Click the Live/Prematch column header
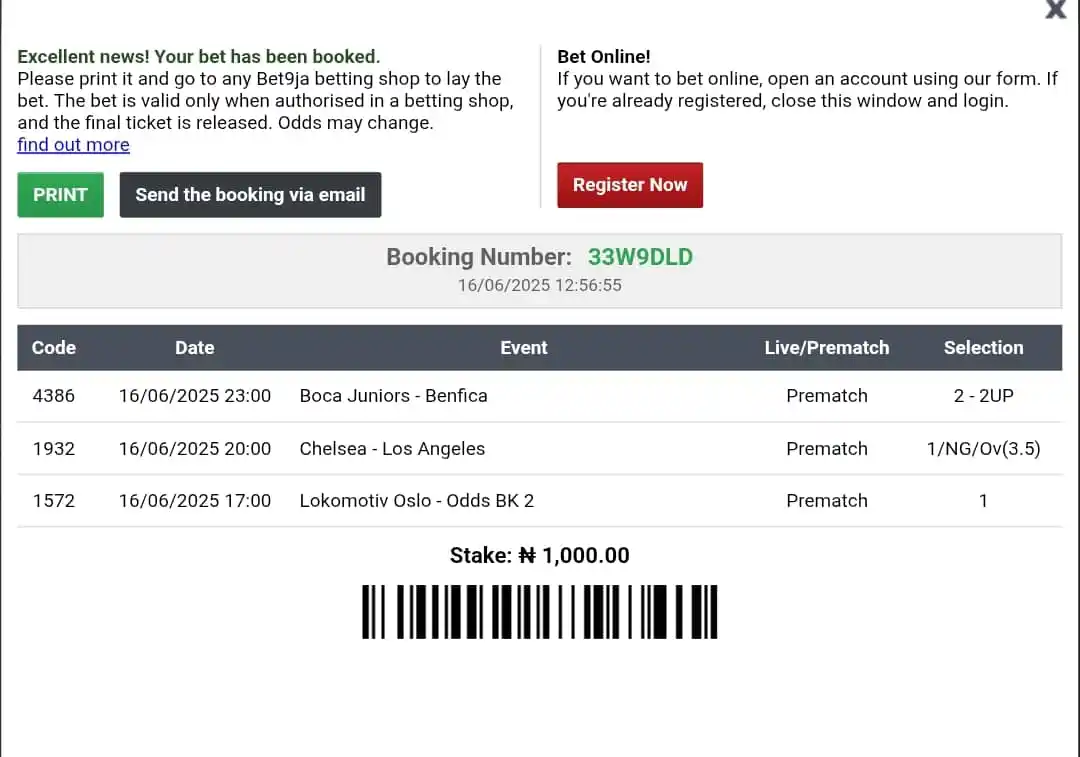Image resolution: width=1080 pixels, height=757 pixels. coord(827,348)
